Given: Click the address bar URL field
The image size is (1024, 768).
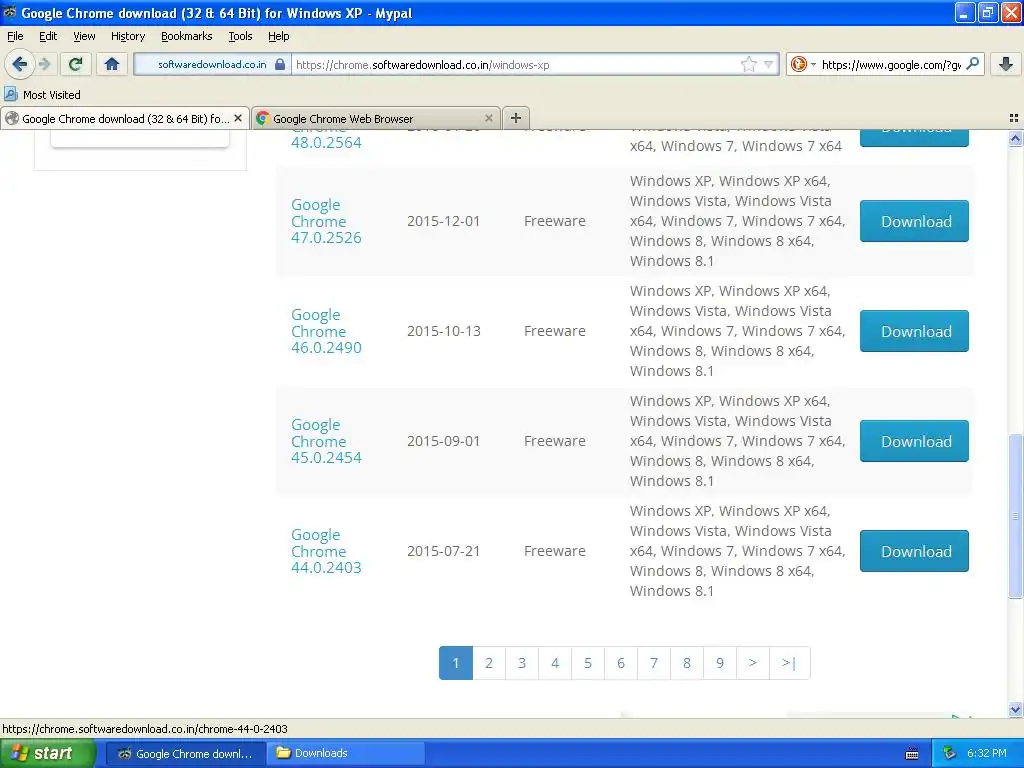Looking at the screenshot, I should (516, 64).
